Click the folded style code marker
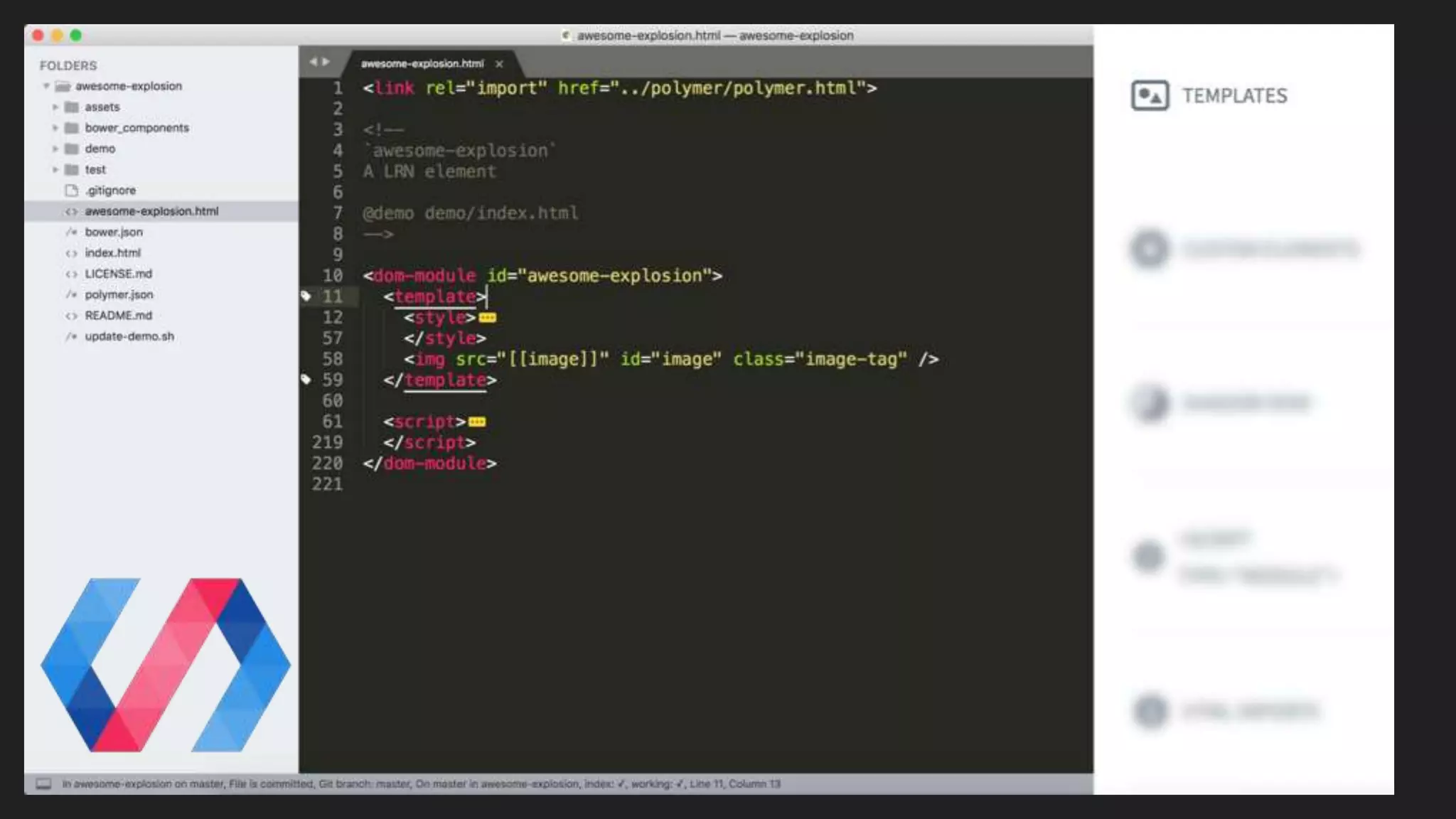 [x=488, y=318]
